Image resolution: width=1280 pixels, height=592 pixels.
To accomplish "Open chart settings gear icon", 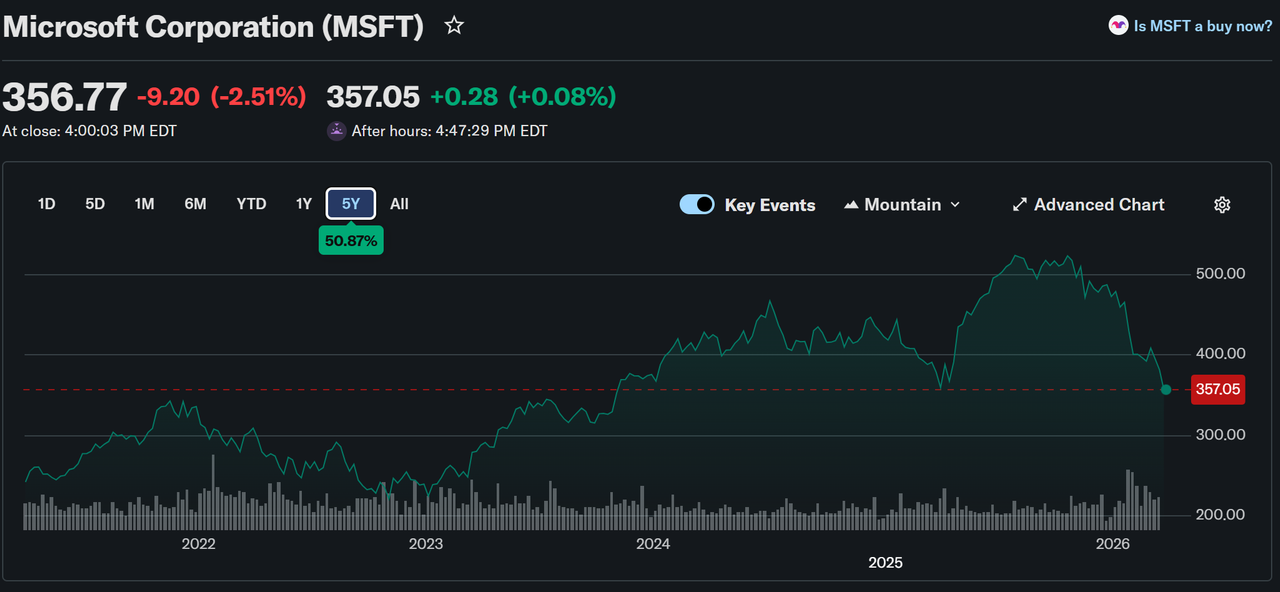I will point(1222,205).
